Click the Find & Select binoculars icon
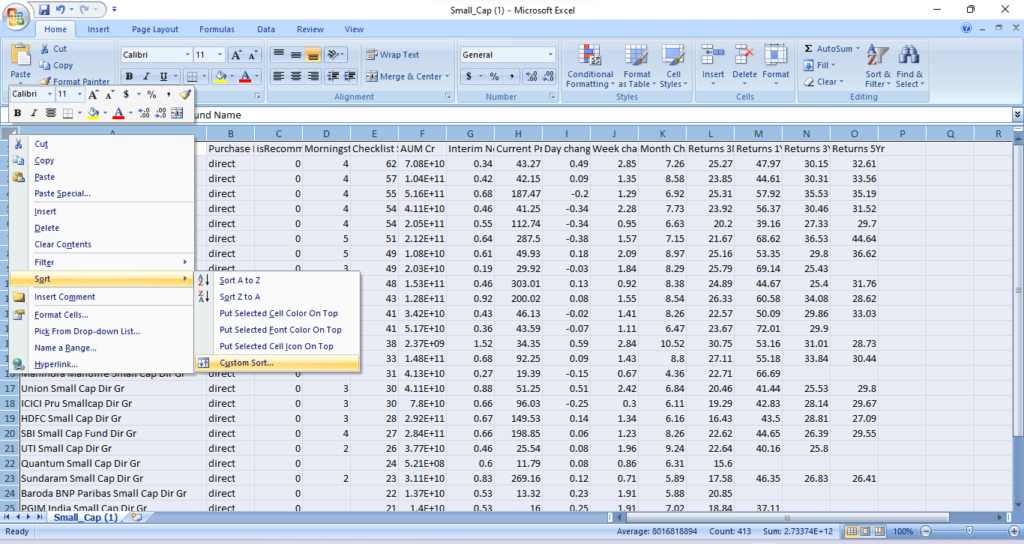The width and height of the screenshot is (1024, 544). (909, 56)
